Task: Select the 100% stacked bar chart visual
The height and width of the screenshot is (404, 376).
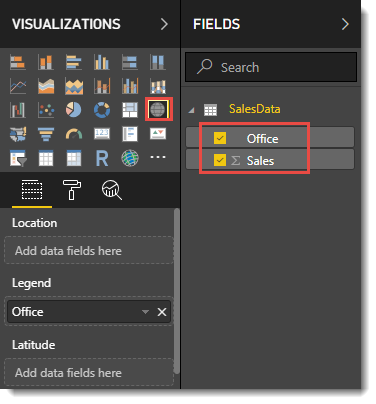Action: click(130, 62)
